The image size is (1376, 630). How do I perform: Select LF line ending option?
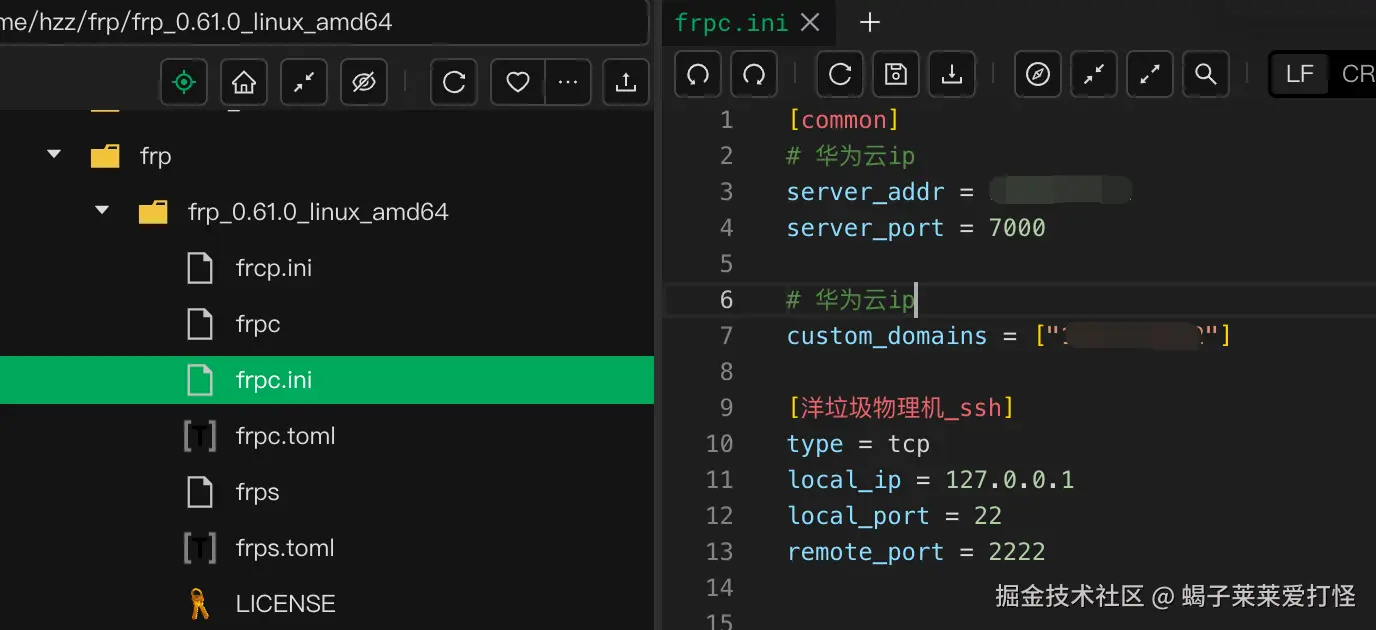[x=1300, y=75]
